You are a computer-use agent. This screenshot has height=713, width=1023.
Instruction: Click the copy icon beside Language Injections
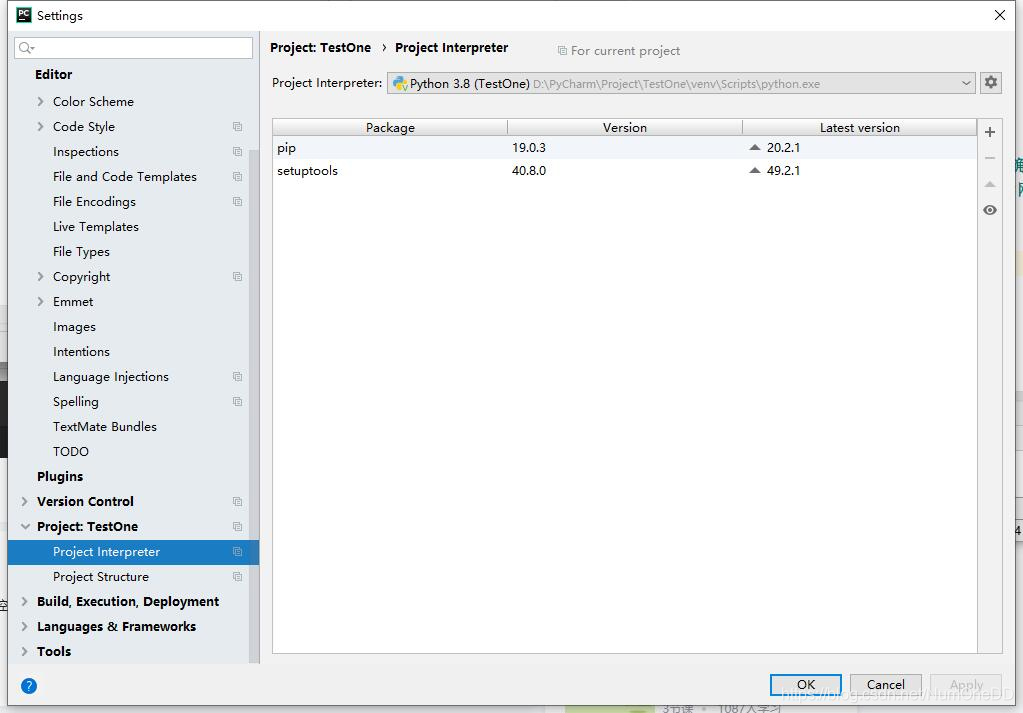pyautogui.click(x=237, y=376)
